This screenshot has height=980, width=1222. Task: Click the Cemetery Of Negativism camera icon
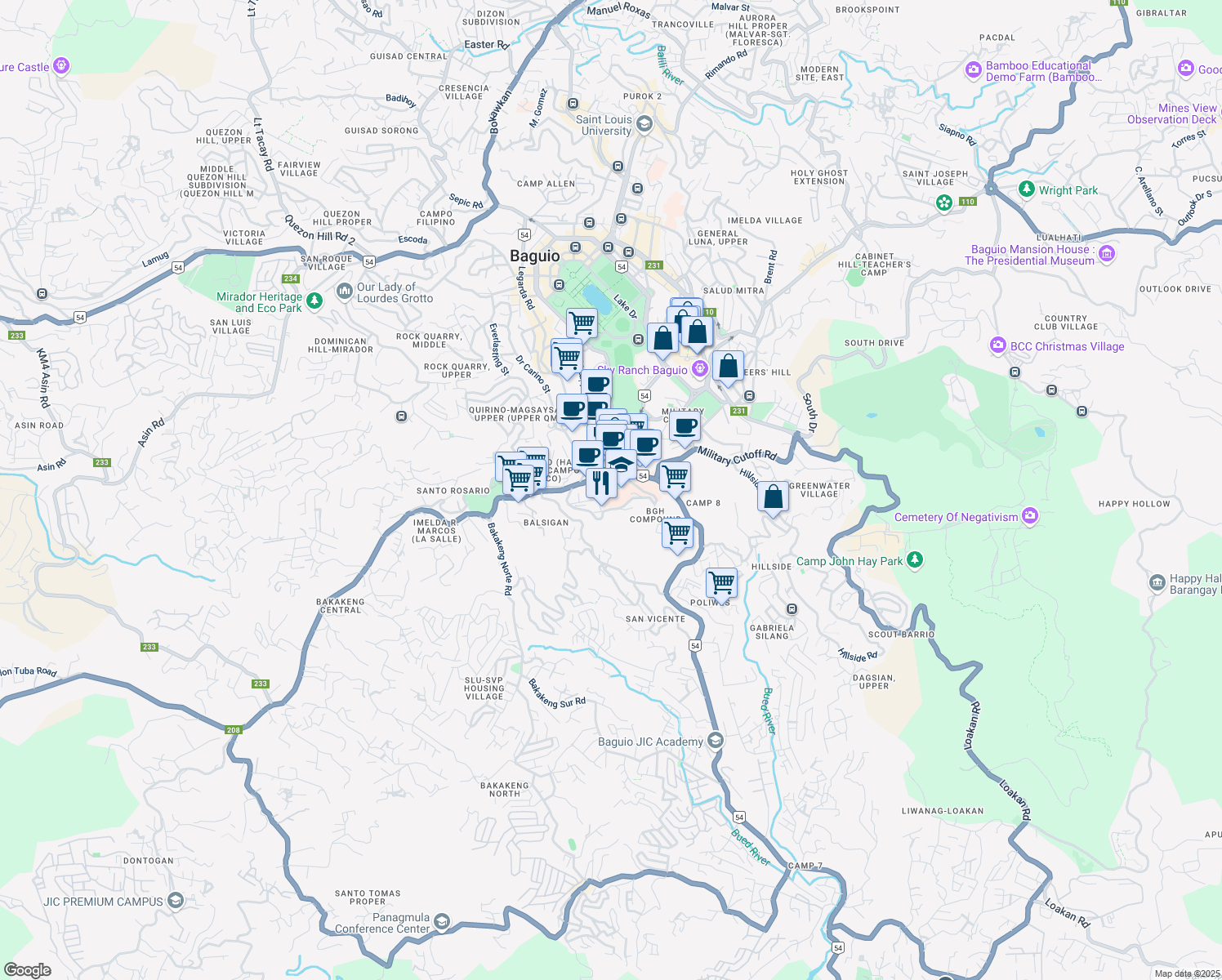click(1030, 515)
